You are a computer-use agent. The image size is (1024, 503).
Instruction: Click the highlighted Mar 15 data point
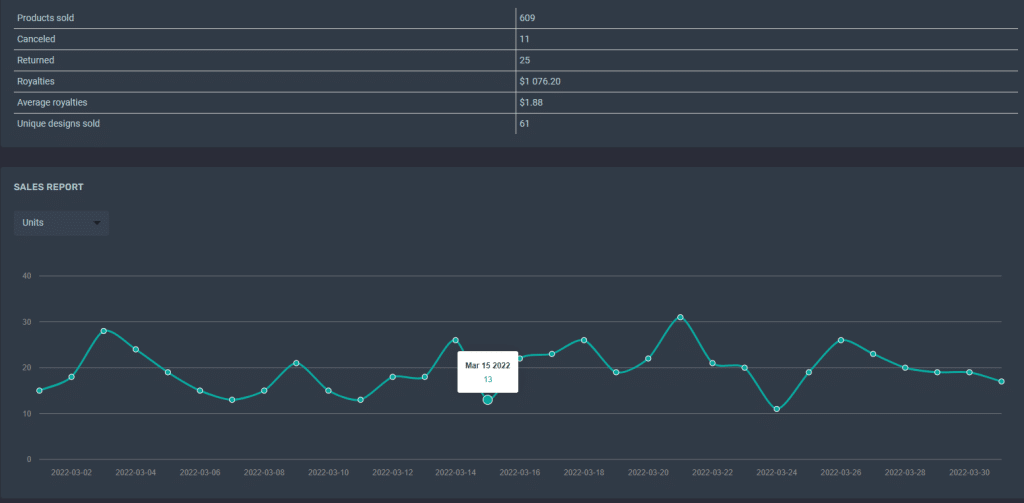(487, 400)
